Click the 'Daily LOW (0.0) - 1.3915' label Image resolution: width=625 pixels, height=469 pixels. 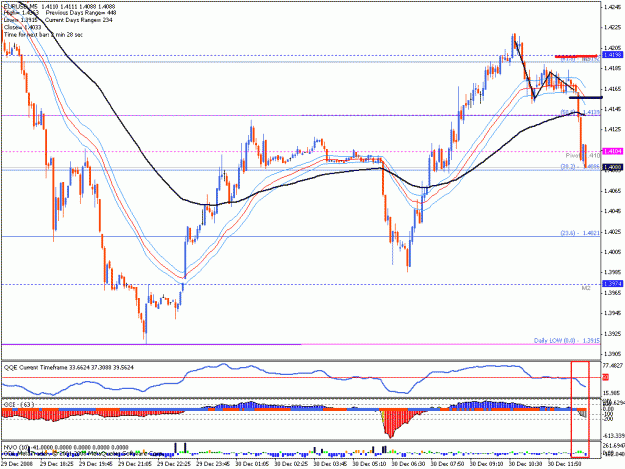click(566, 341)
